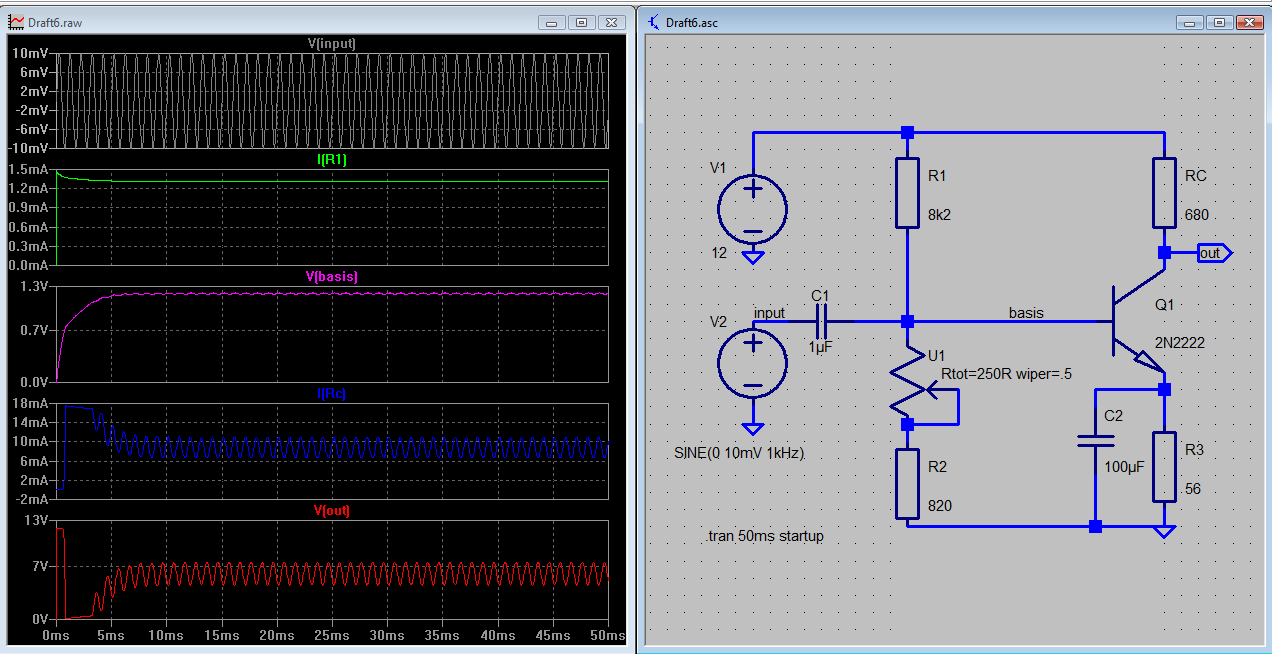Select the R3 emitter resistor body
The image size is (1272, 654).
click(1164, 466)
